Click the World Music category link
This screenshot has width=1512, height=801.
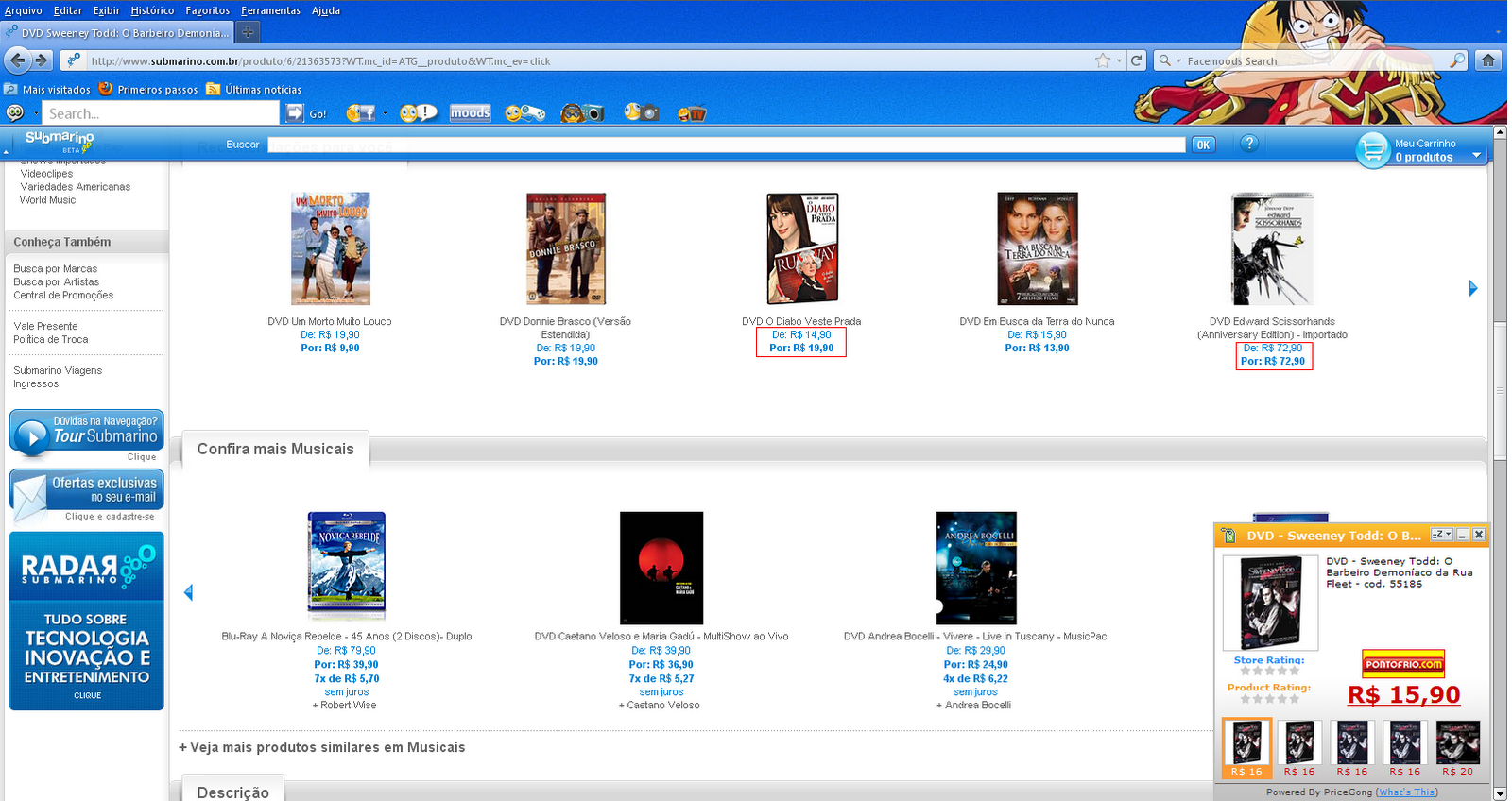click(48, 200)
